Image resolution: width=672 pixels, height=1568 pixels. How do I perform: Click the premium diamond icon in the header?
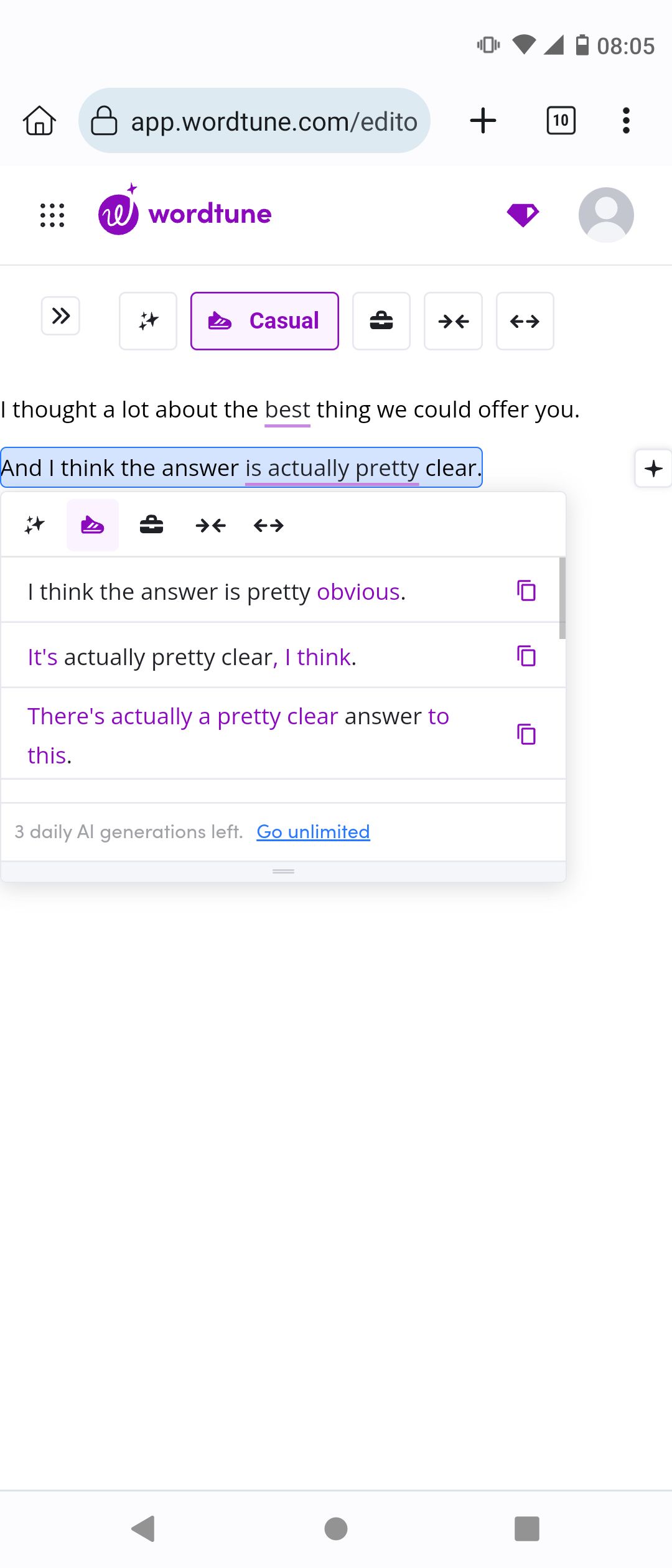tap(522, 214)
